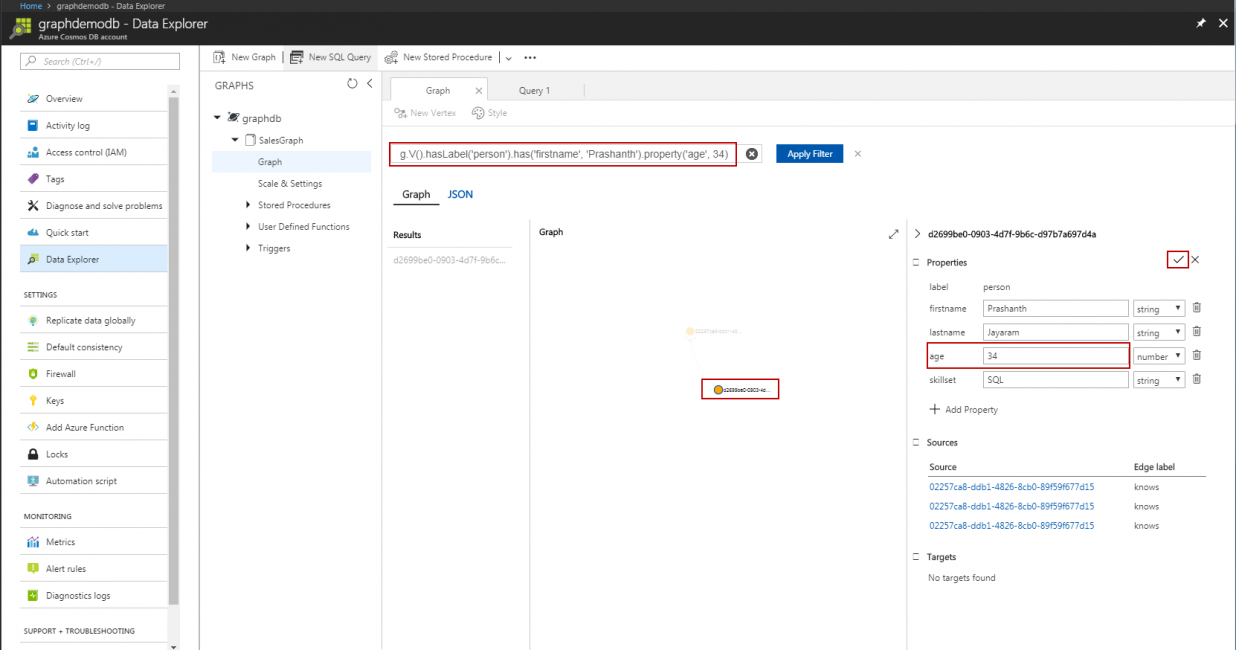Open the New Stored Procedure dropdown arrow
Image resolution: width=1236 pixels, height=650 pixels.
click(x=509, y=58)
